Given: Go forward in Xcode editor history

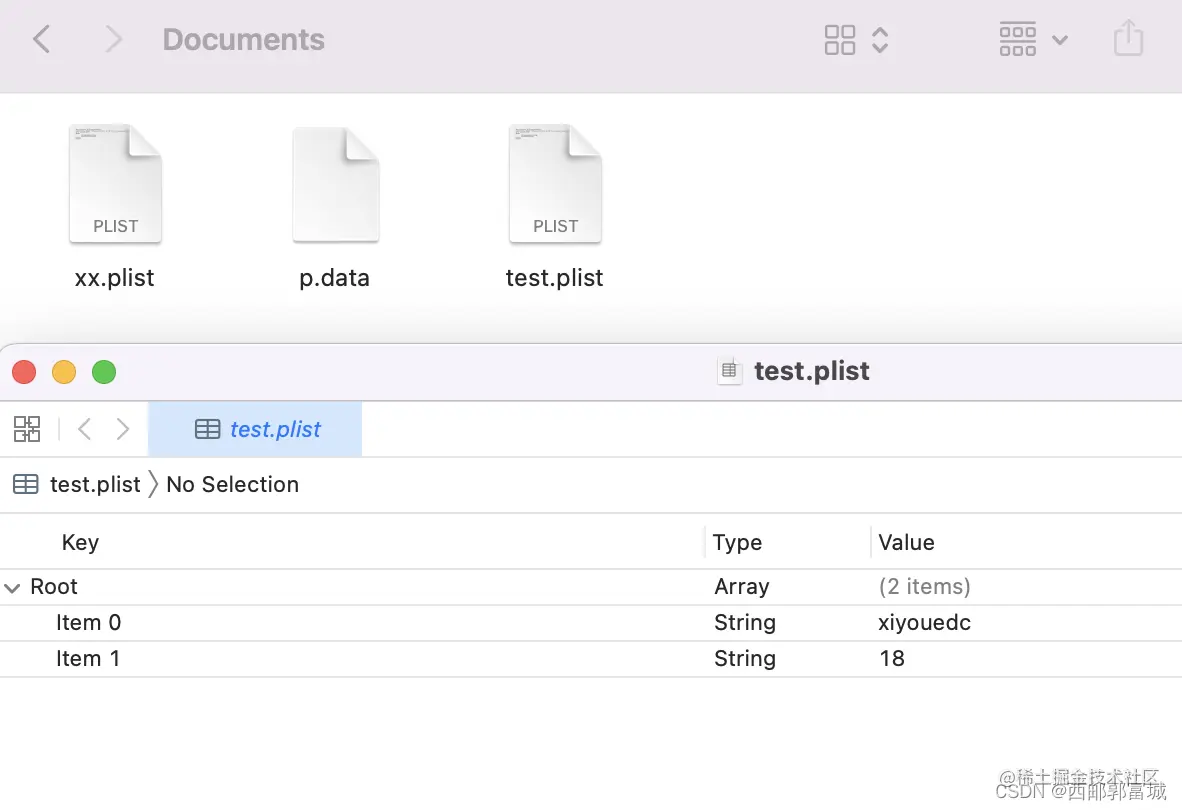Looking at the screenshot, I should pyautogui.click(x=123, y=429).
